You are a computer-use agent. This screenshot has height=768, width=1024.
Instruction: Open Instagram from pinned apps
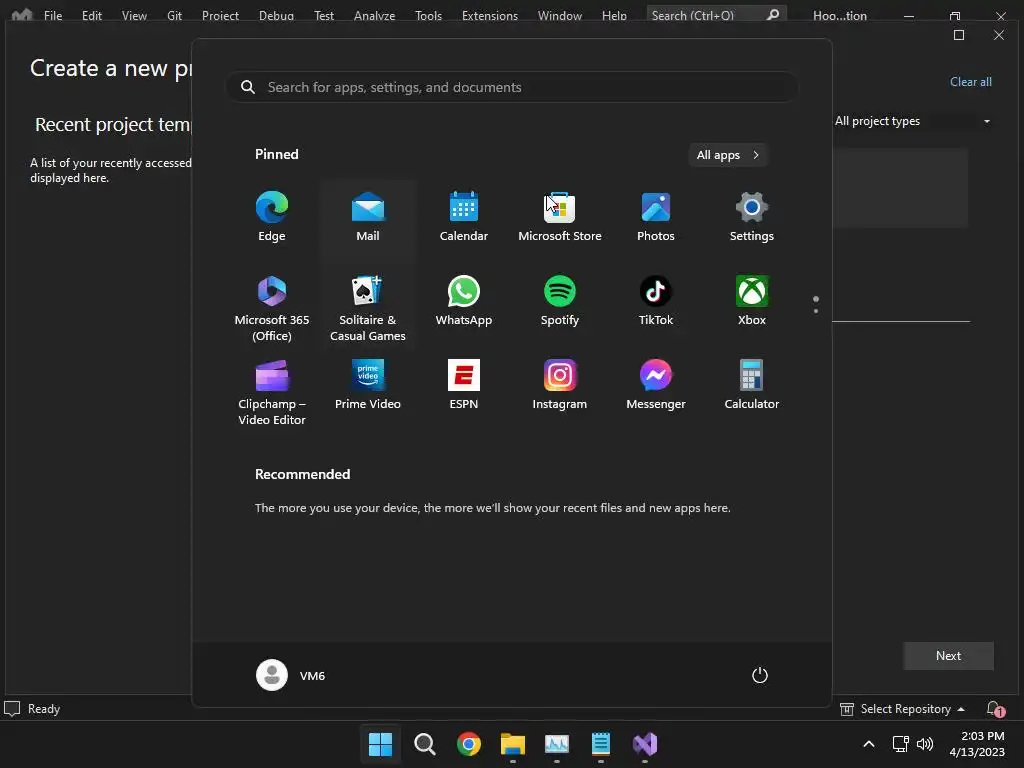click(560, 385)
